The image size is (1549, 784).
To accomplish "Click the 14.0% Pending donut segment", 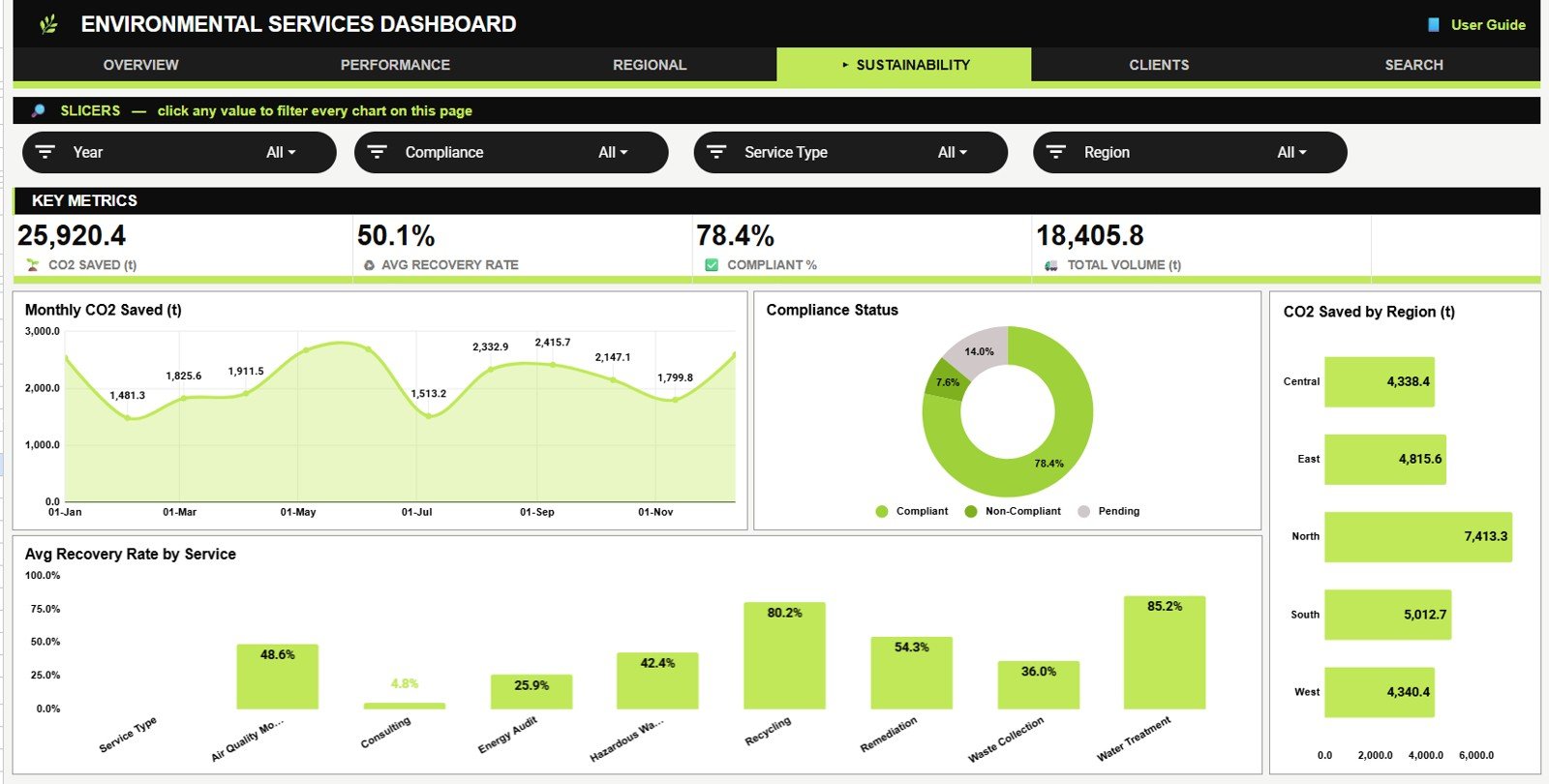I will click(979, 350).
